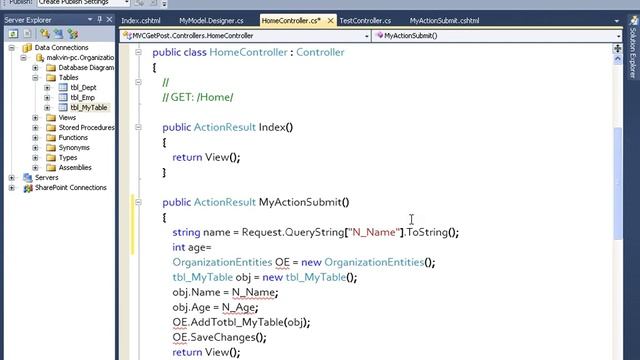Click the Views folder icon
Screen dimensions: 640x360
(51, 118)
